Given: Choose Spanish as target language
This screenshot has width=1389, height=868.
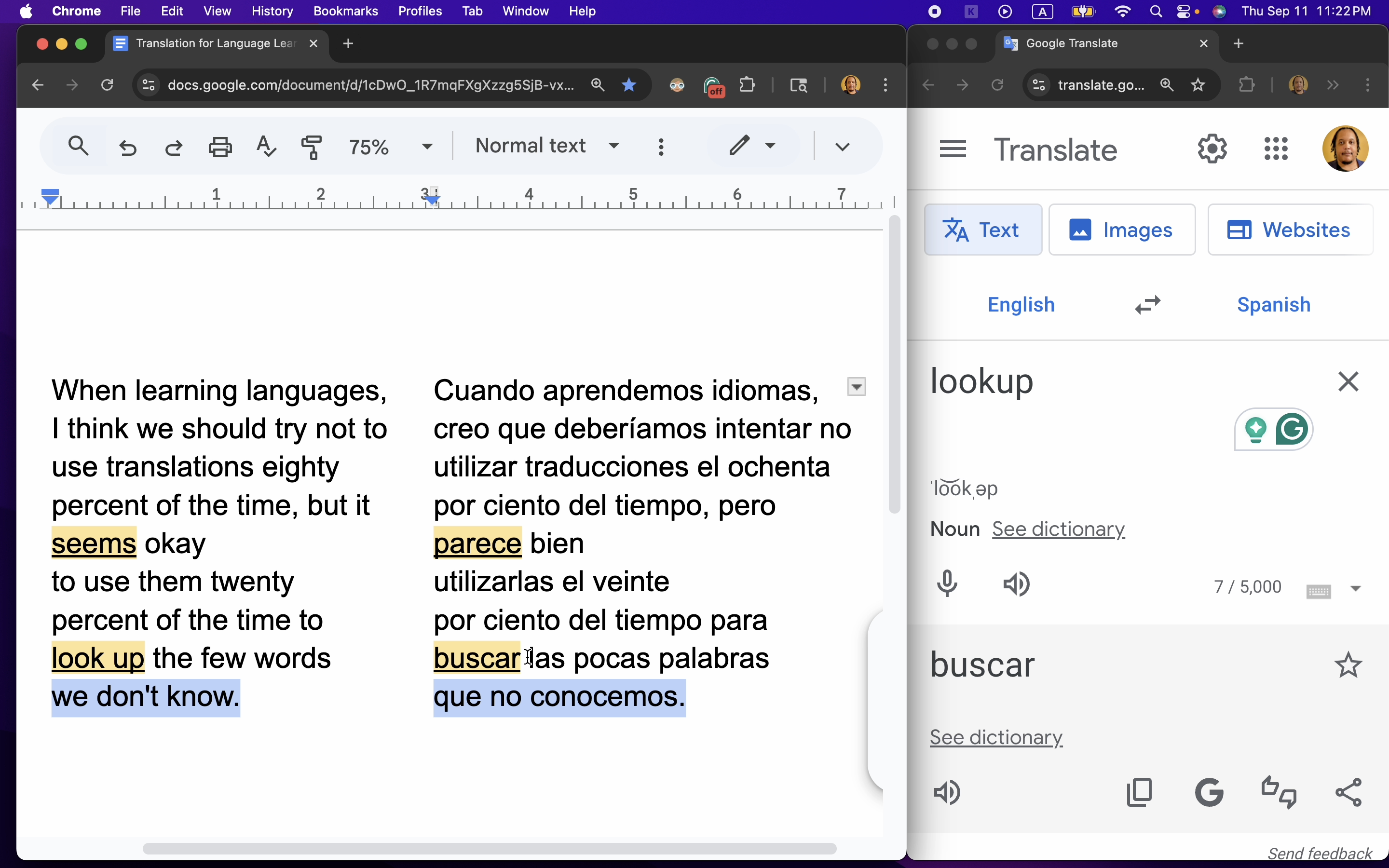Looking at the screenshot, I should click(x=1273, y=304).
